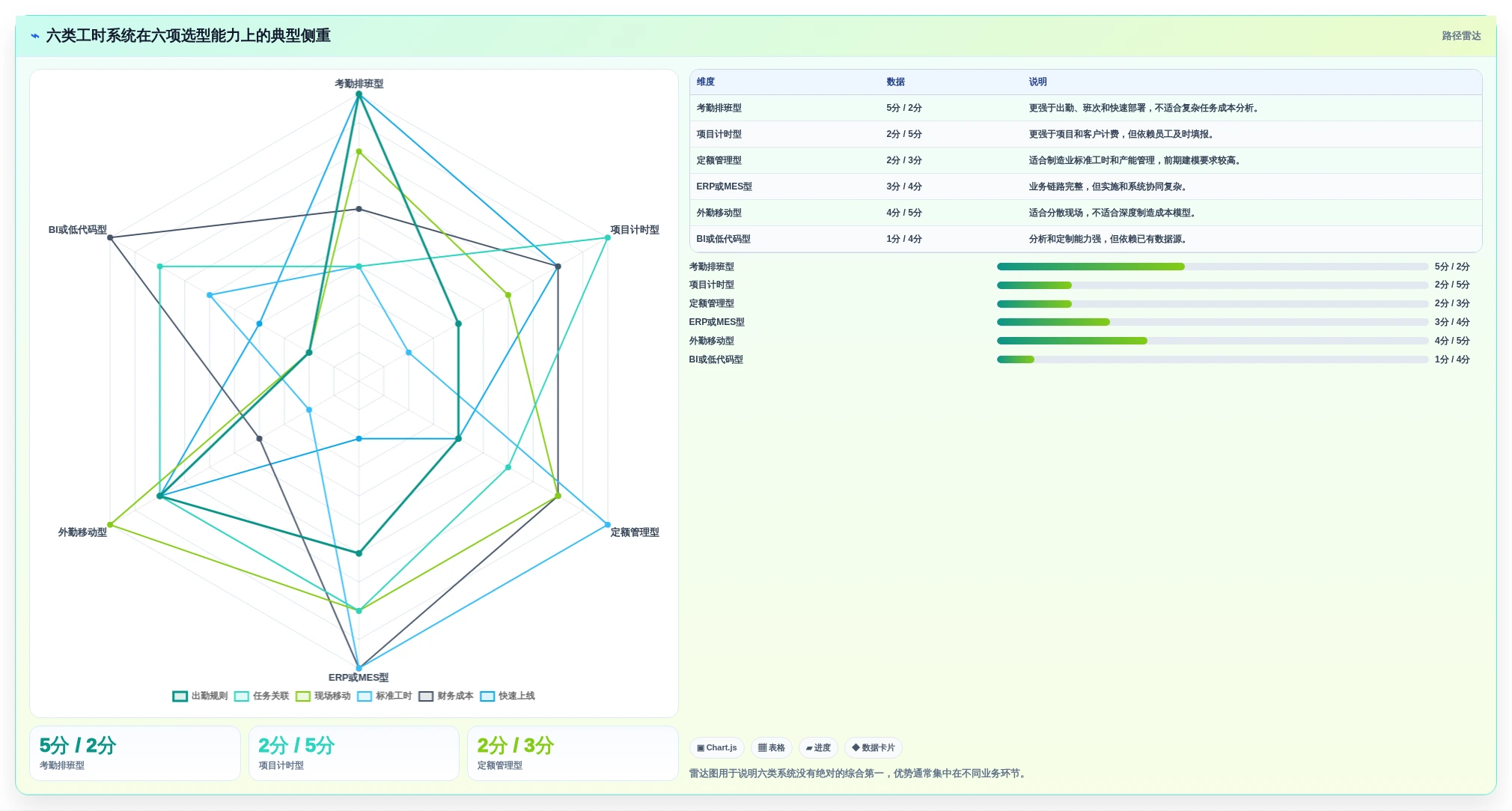
Task: Click the 表格 tag chip
Action: click(x=771, y=747)
